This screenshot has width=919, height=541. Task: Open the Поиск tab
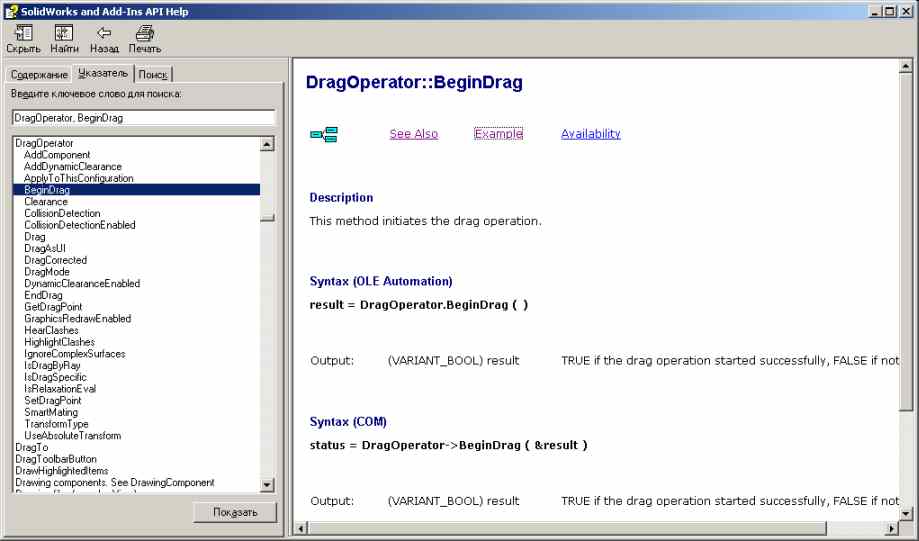[x=153, y=75]
